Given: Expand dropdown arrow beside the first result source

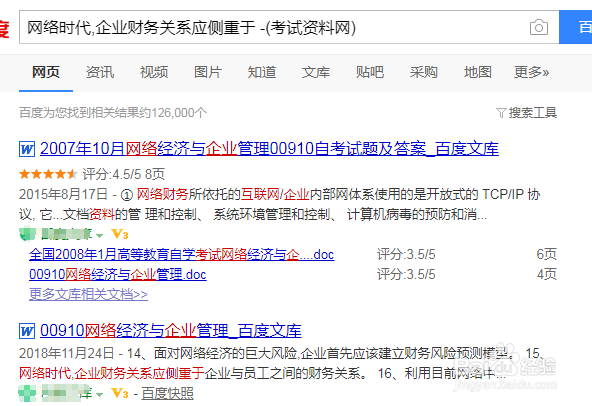Looking at the screenshot, I should [x=99, y=236].
